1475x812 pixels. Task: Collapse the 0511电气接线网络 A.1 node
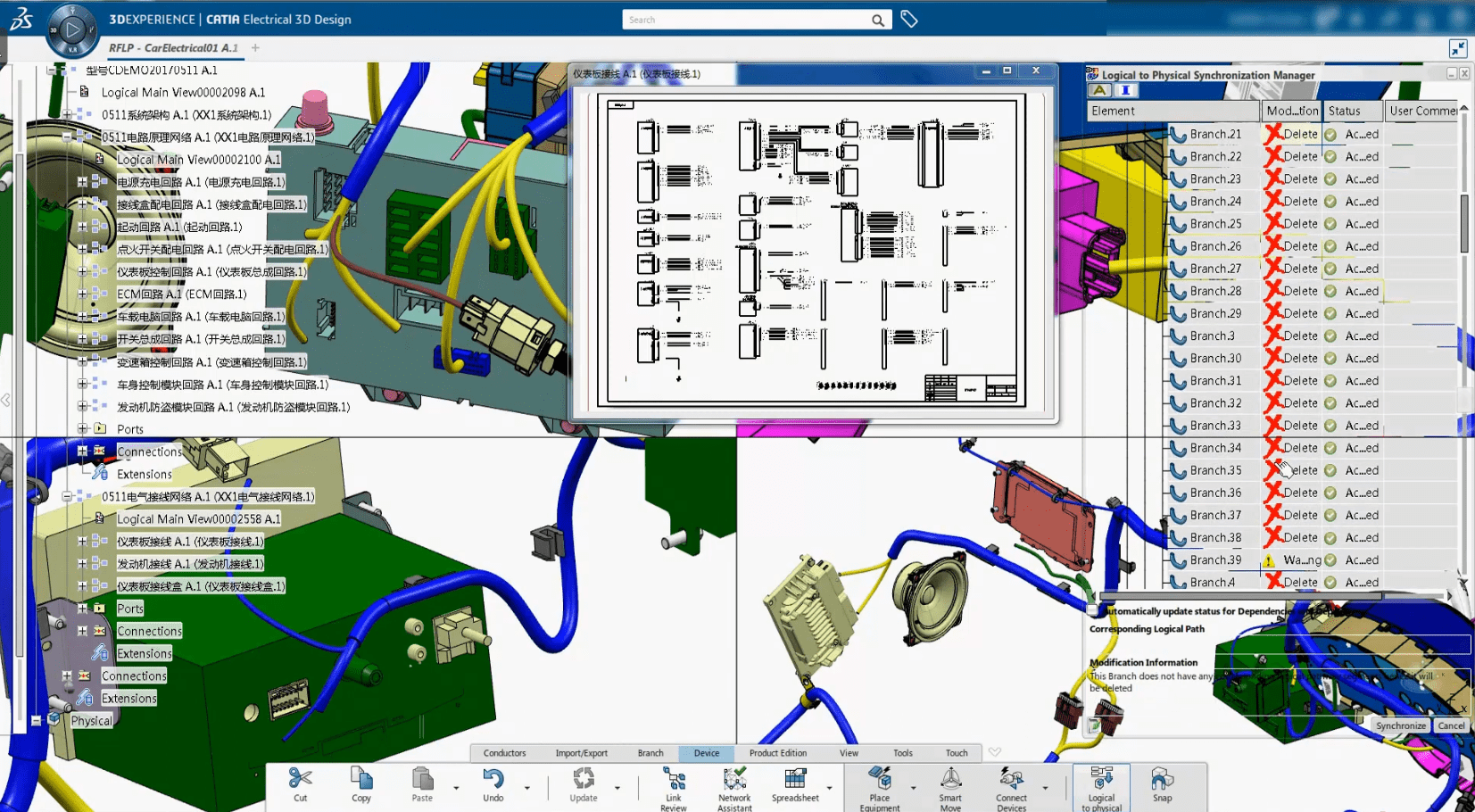(x=67, y=496)
